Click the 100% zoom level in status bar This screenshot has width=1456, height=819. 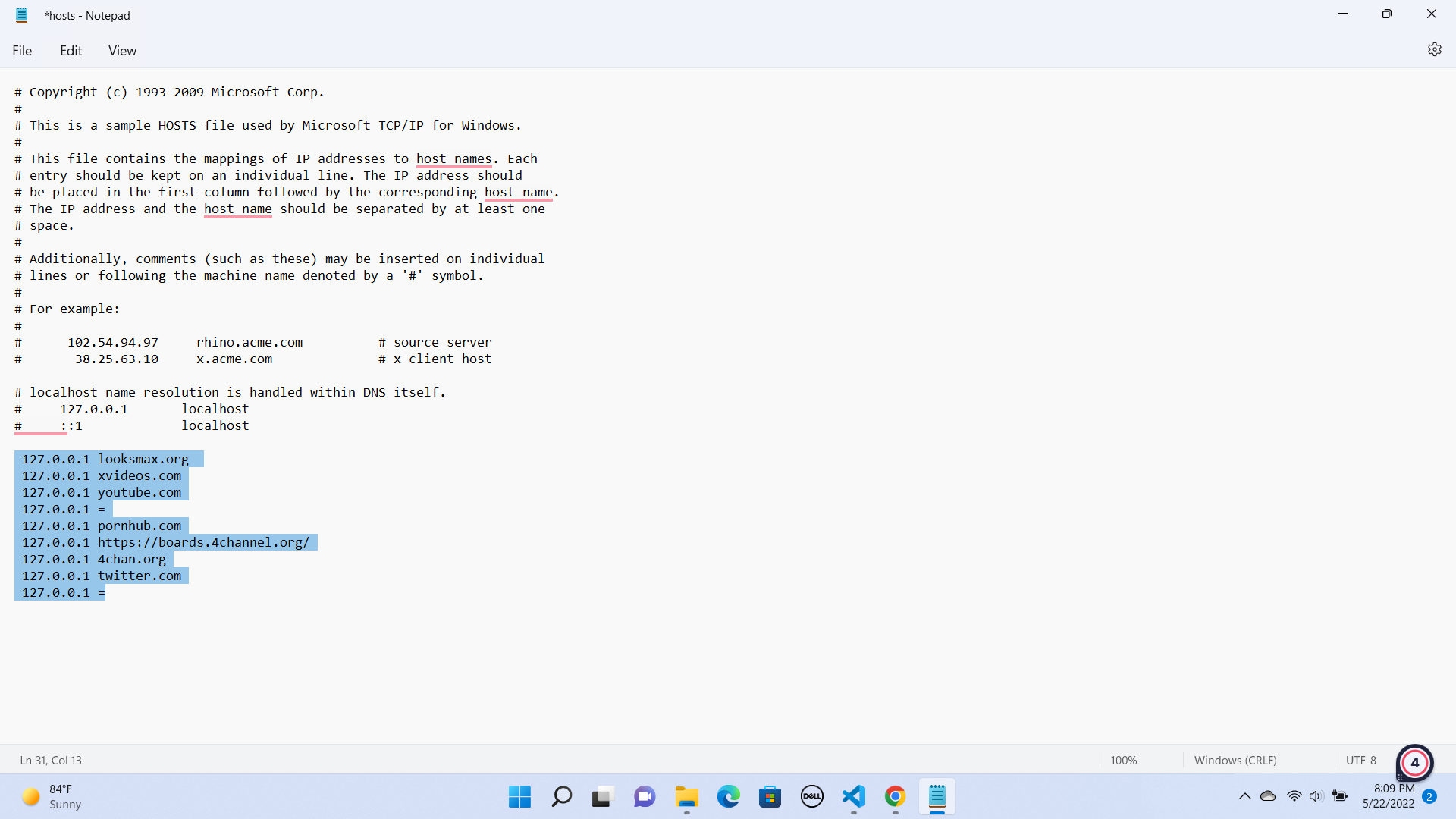[x=1123, y=760]
